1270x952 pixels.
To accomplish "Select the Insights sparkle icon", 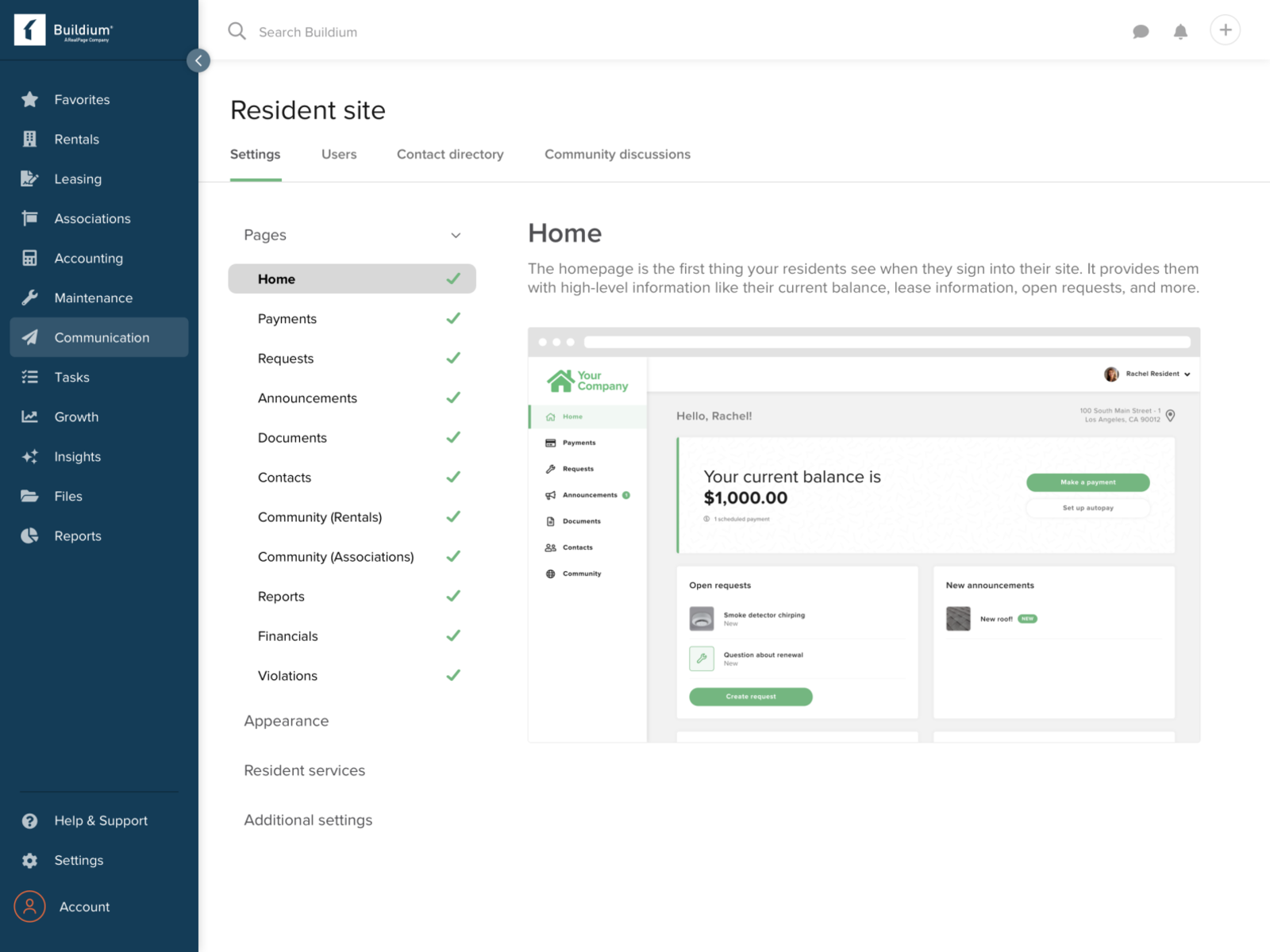I will coord(29,456).
